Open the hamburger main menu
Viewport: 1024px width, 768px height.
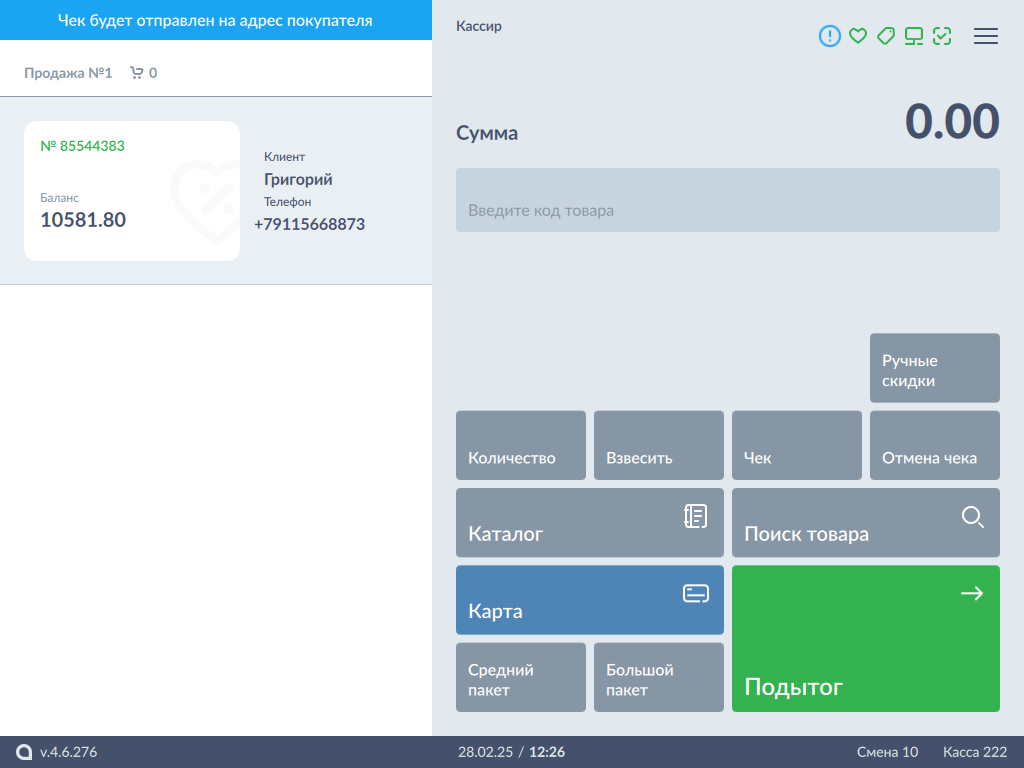(x=986, y=36)
